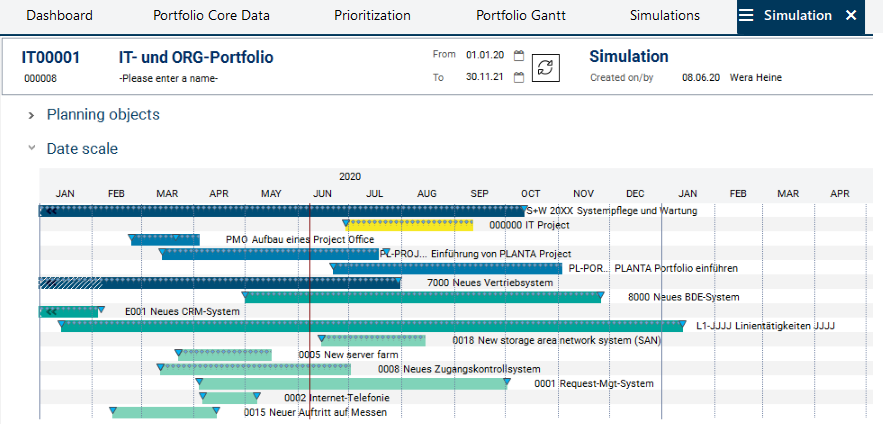Close the Simulation tab with X
Viewport: 883px width, 424px height.
tap(851, 16)
